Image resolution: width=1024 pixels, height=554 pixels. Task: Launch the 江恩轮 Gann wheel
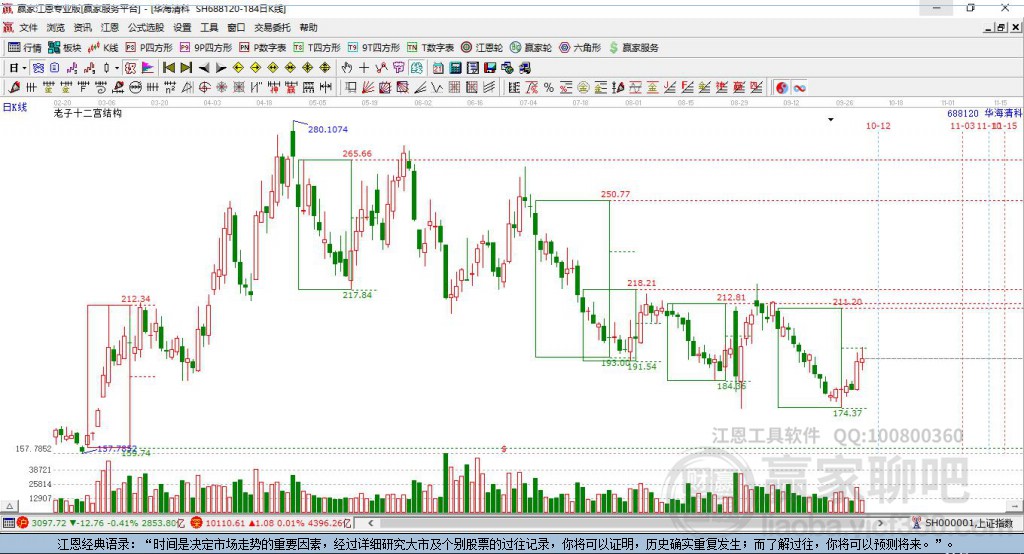click(x=482, y=48)
